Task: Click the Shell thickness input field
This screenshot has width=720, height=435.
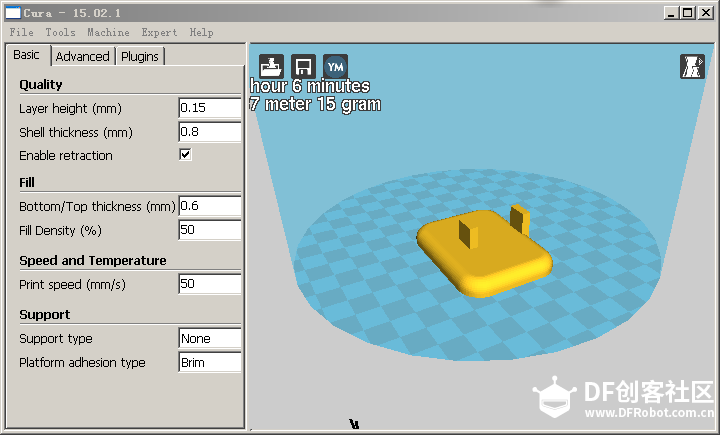Action: pos(210,132)
